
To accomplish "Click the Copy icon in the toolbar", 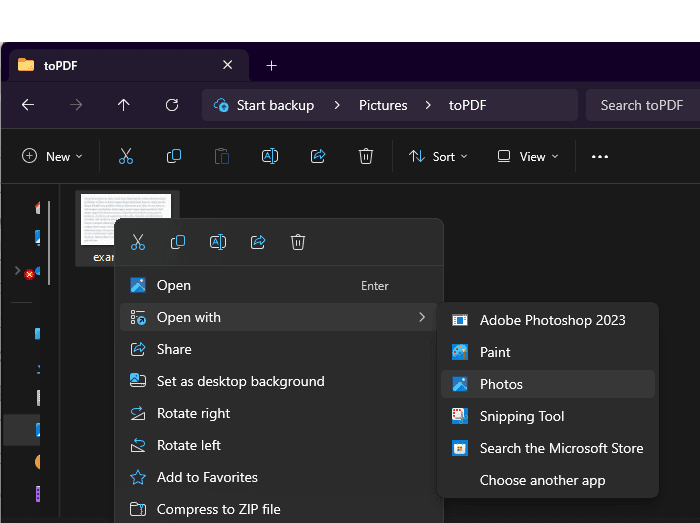I will [174, 156].
